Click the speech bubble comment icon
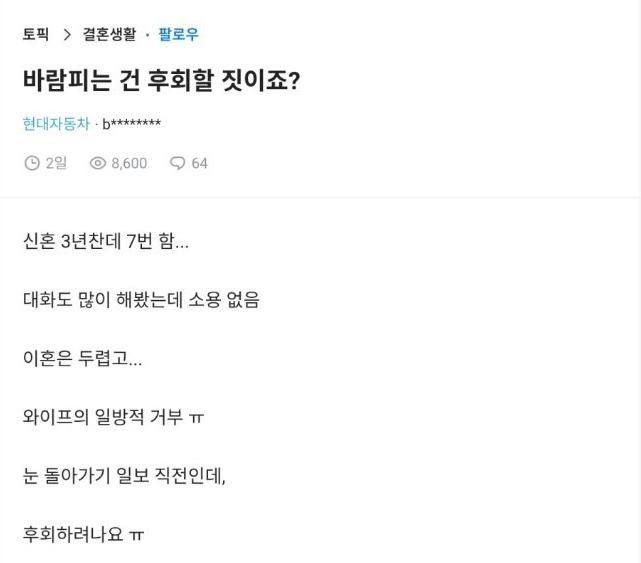 [x=177, y=163]
